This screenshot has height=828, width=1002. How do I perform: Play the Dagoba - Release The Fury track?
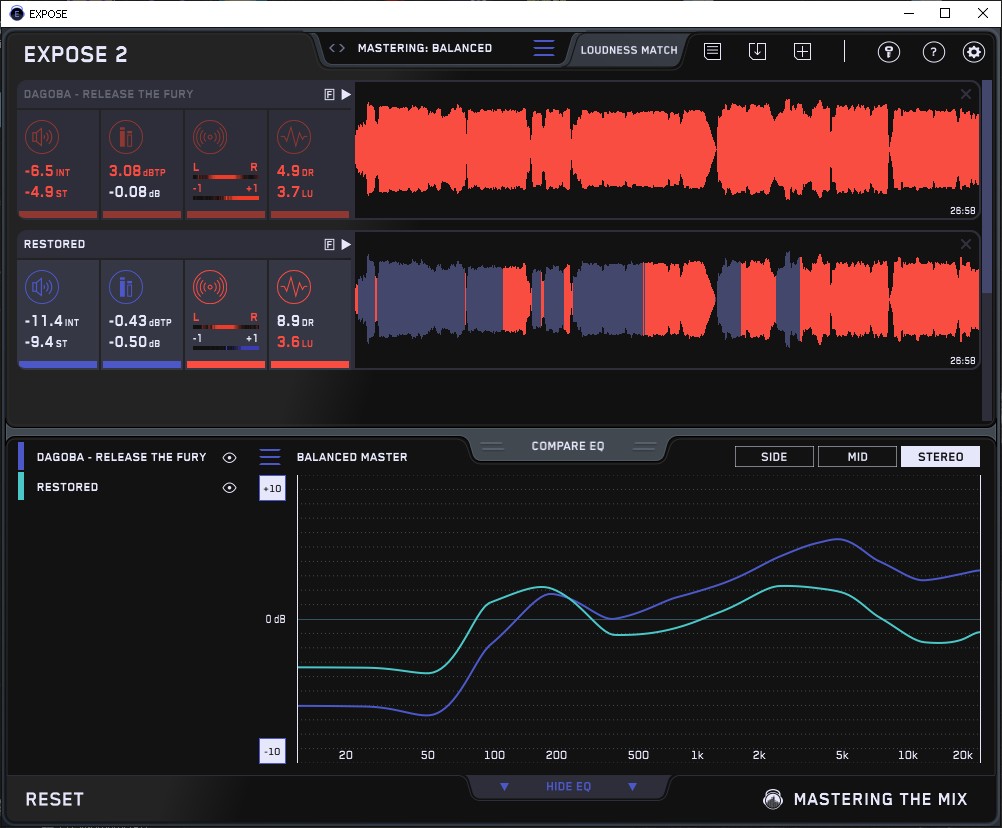click(346, 95)
